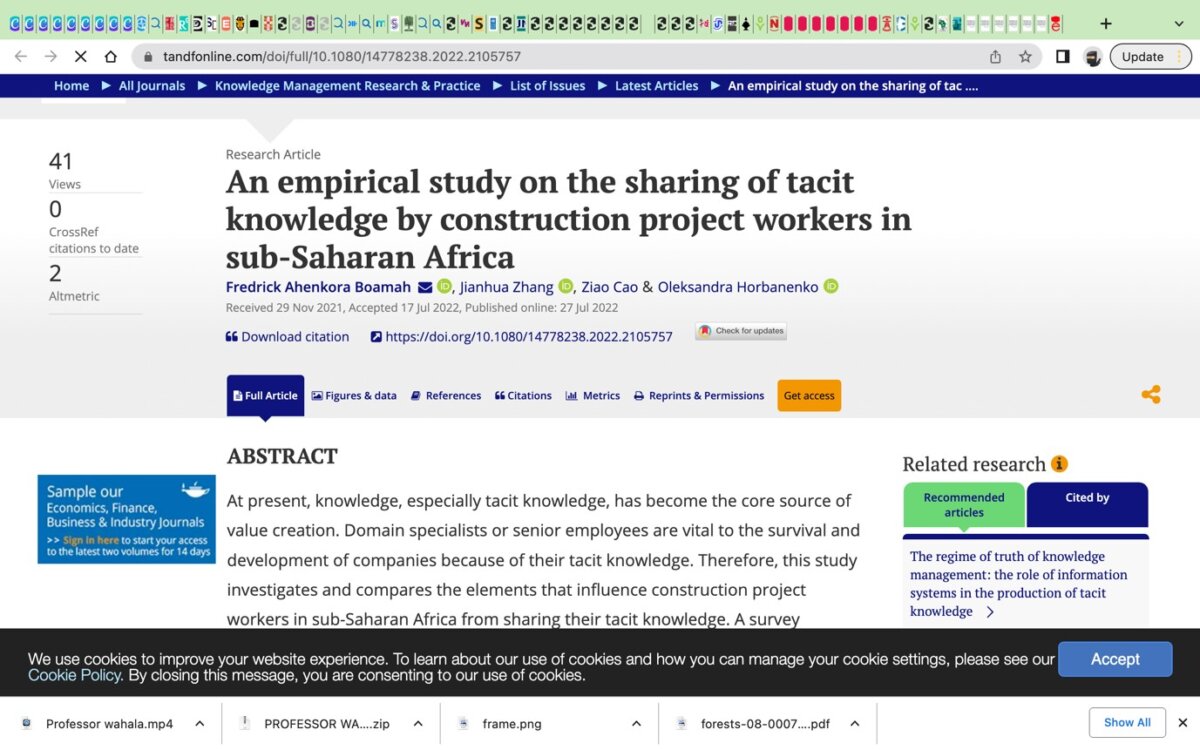The height and width of the screenshot is (750, 1200).
Task: Accept the cookie notice
Action: pos(1114,659)
